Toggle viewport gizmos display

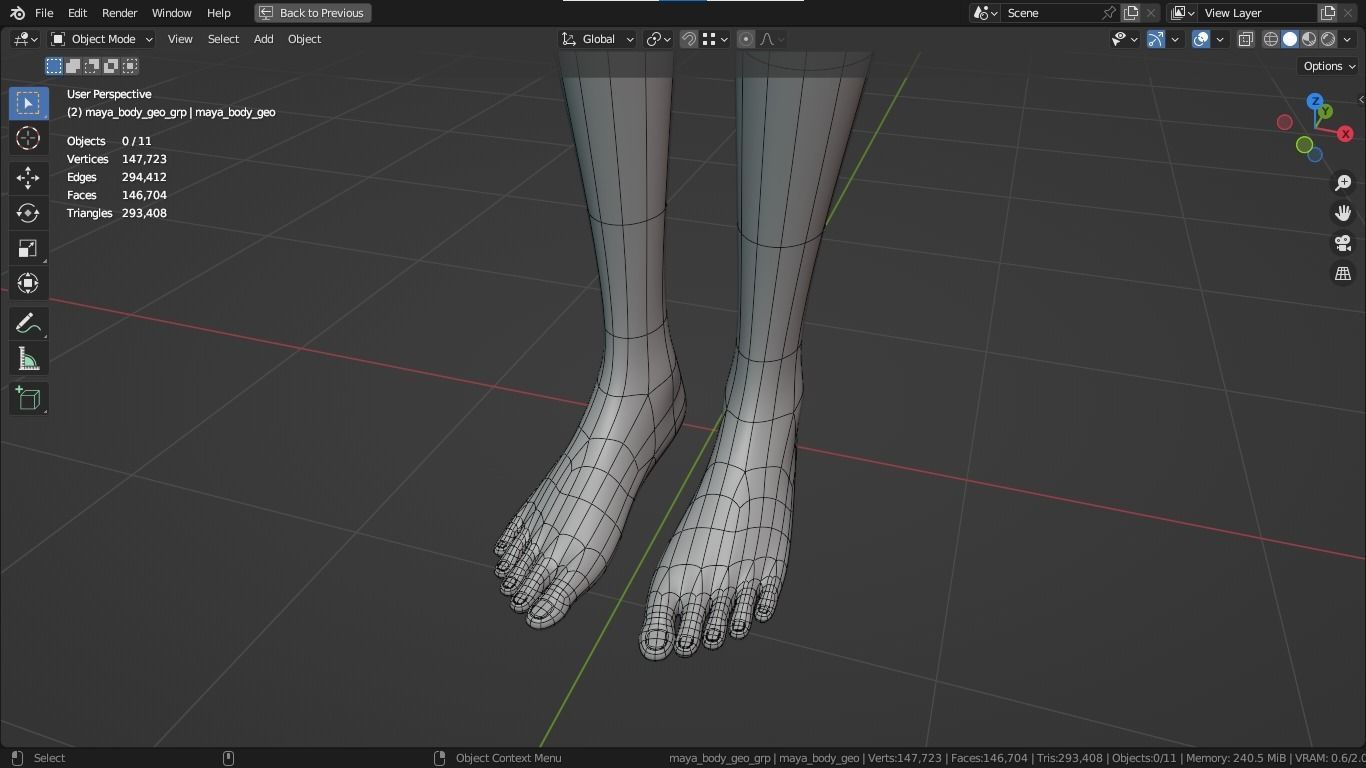click(x=1155, y=39)
